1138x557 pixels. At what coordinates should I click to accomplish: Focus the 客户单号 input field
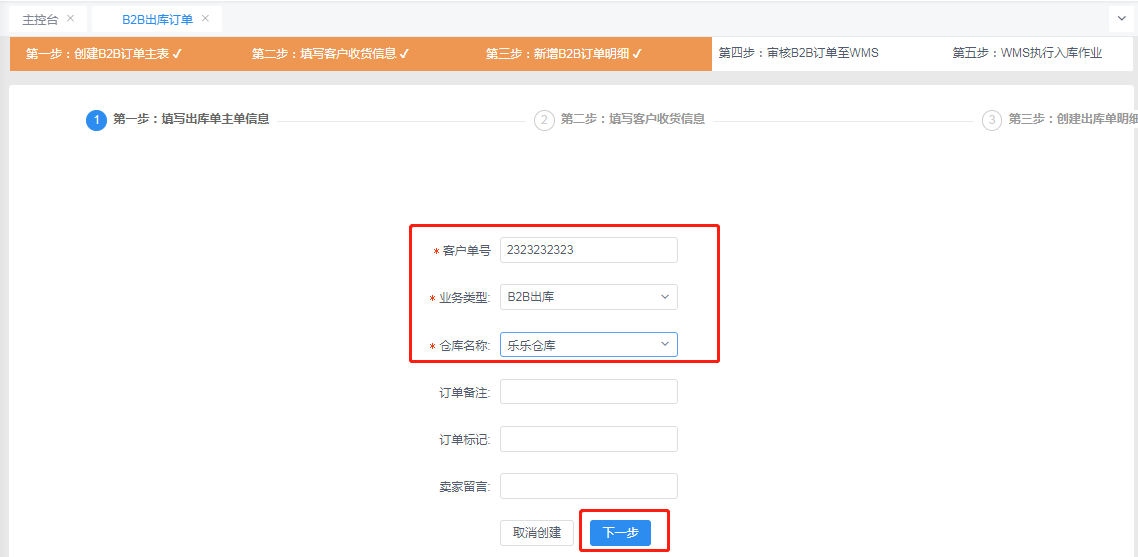tap(589, 250)
